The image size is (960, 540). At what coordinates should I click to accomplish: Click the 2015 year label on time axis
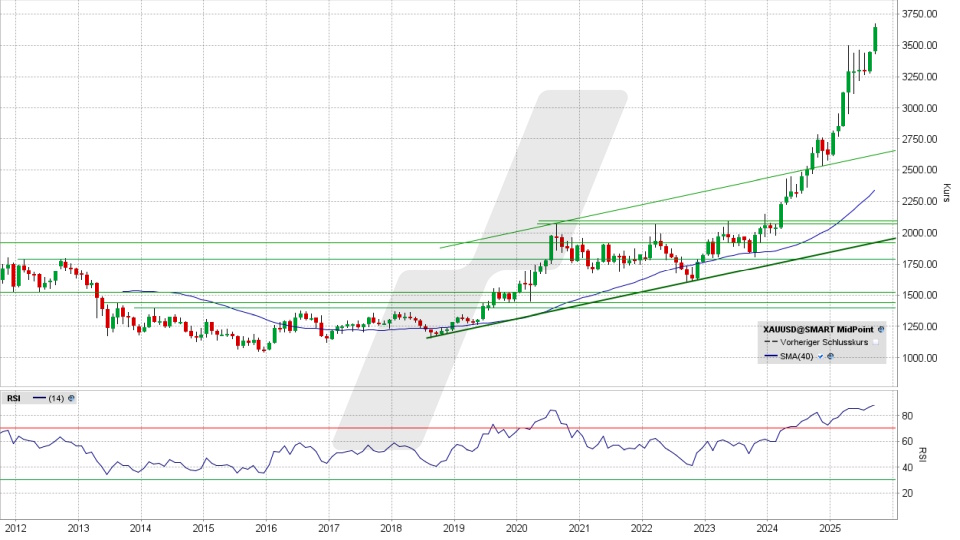tap(203, 528)
